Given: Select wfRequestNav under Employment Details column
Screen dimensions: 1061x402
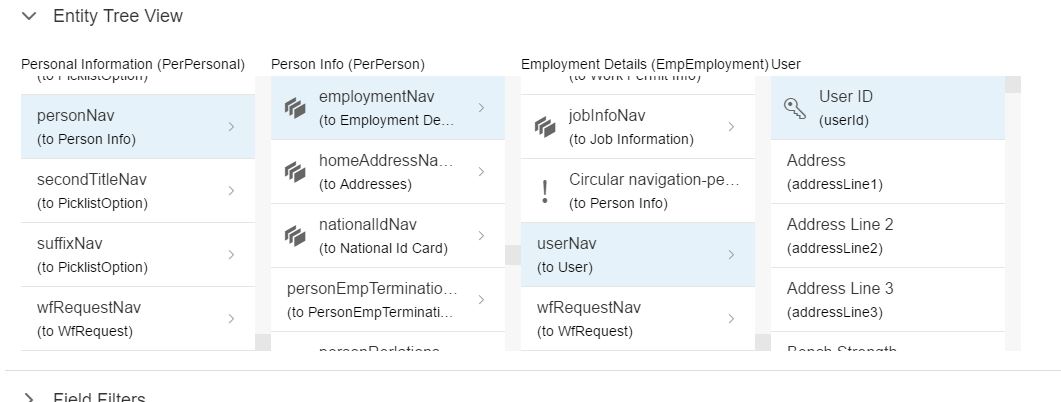Looking at the screenshot, I should pyautogui.click(x=637, y=319).
